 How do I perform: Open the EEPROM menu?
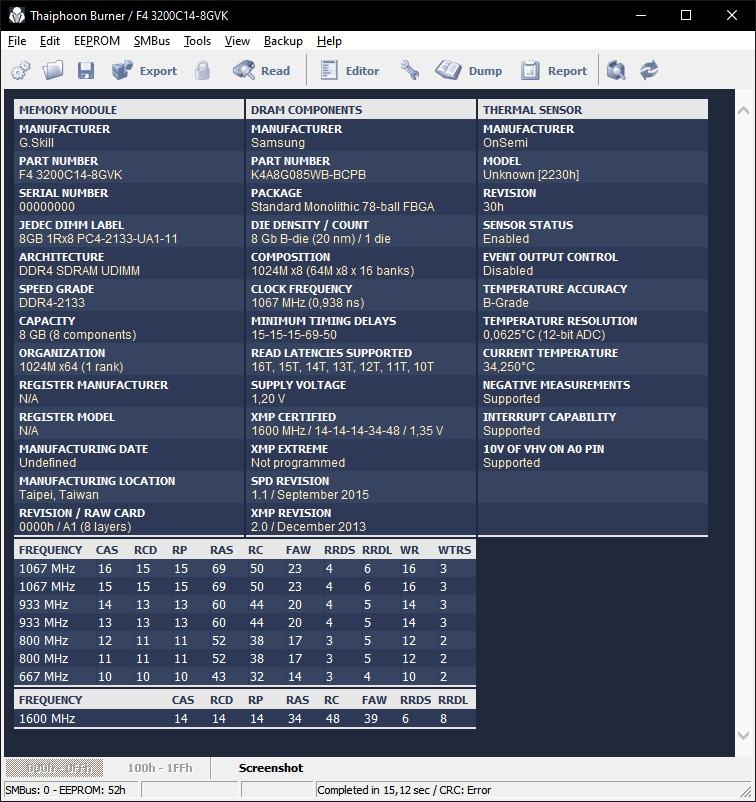[x=97, y=41]
